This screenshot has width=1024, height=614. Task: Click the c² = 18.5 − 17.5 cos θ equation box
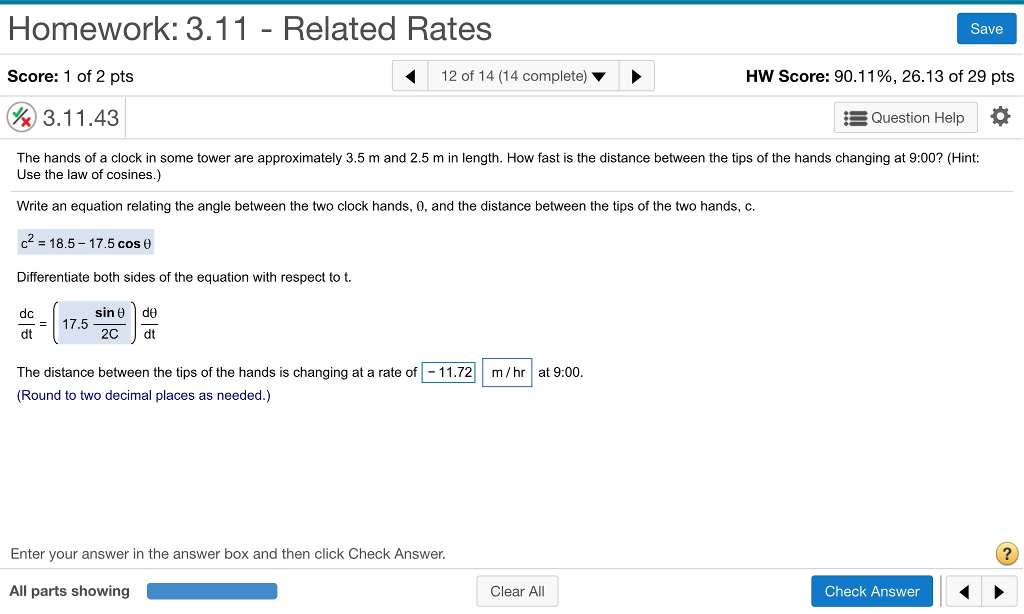pyautogui.click(x=85, y=242)
